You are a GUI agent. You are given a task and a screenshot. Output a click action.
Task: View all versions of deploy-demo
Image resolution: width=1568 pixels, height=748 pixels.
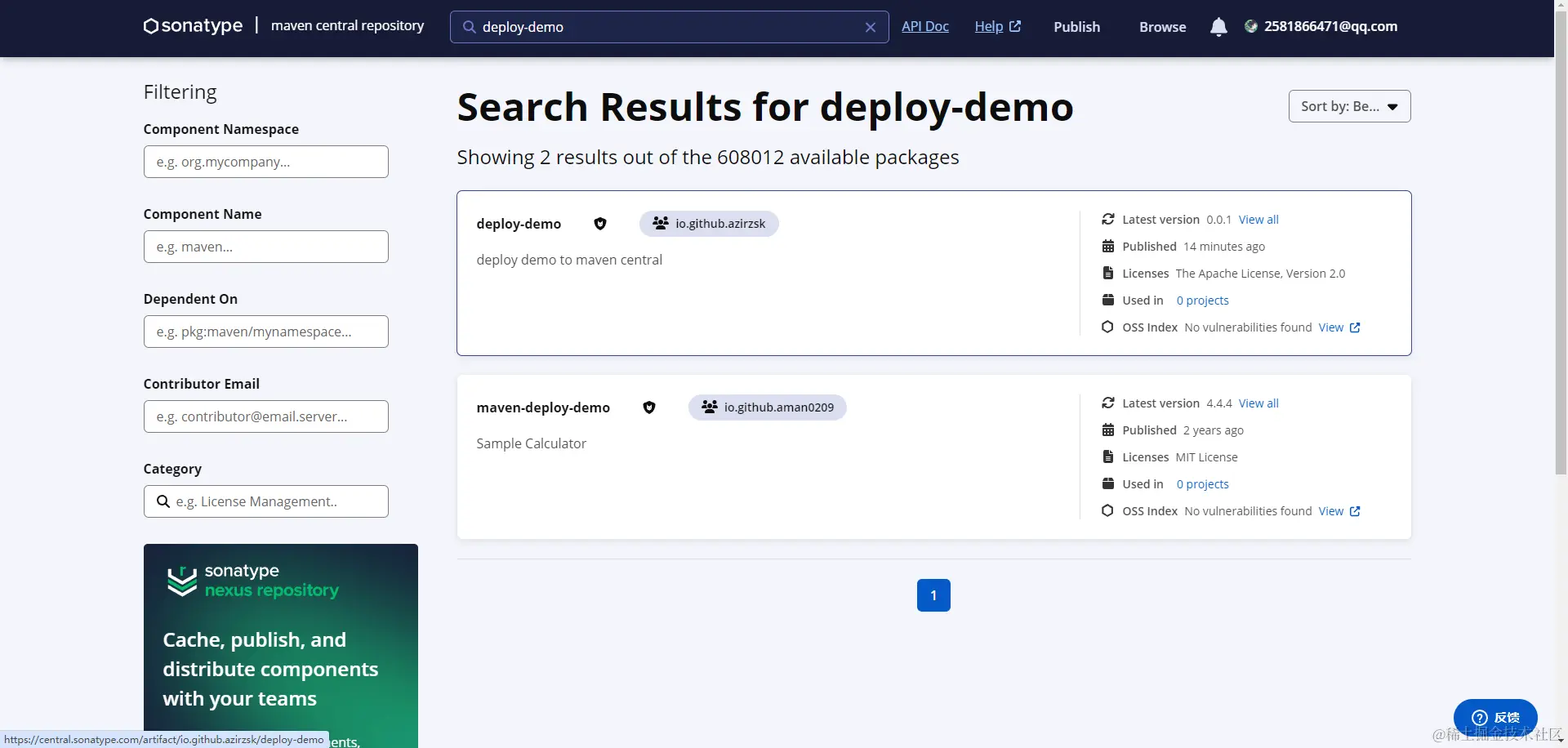point(1258,220)
